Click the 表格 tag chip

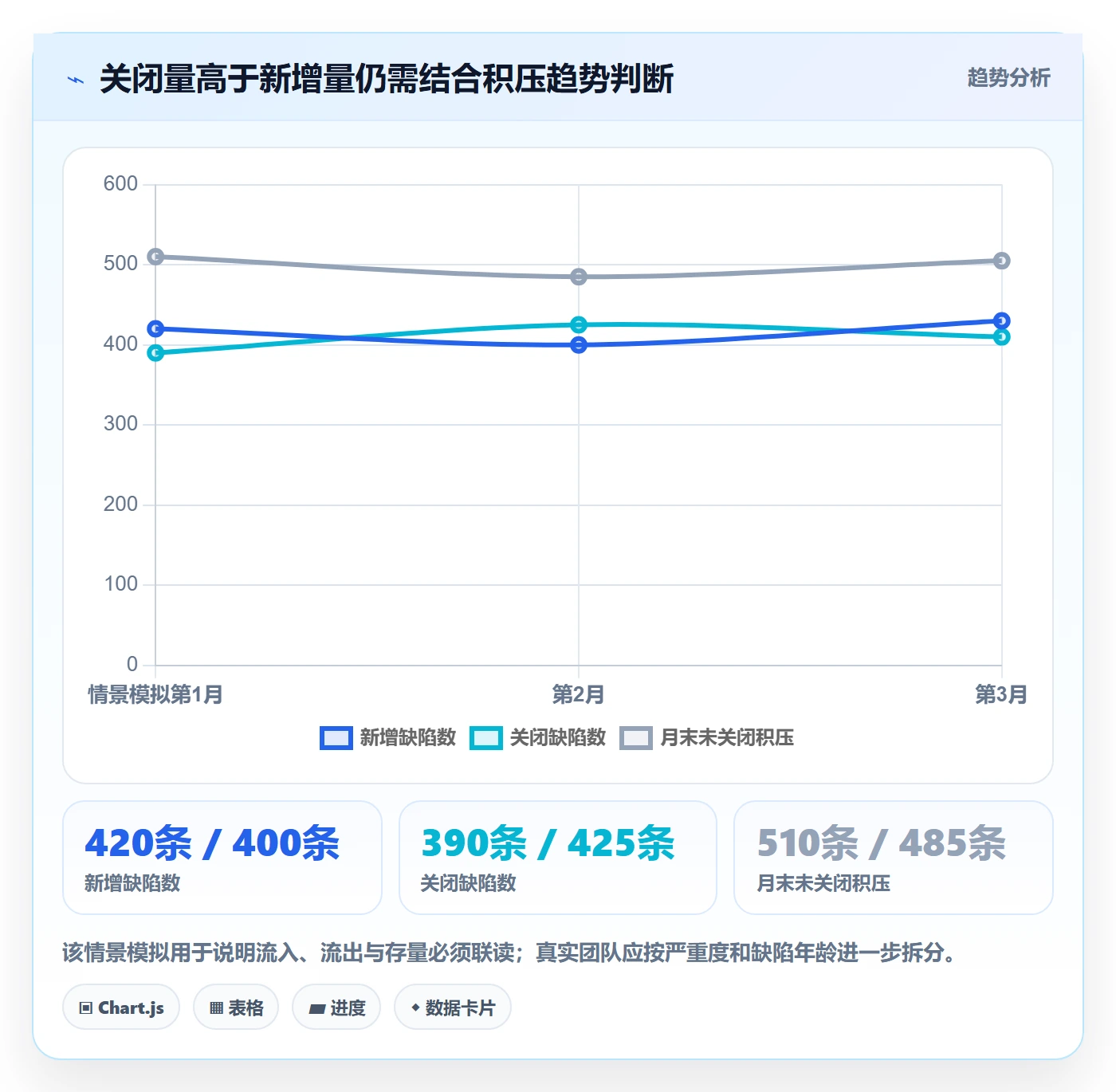236,1008
